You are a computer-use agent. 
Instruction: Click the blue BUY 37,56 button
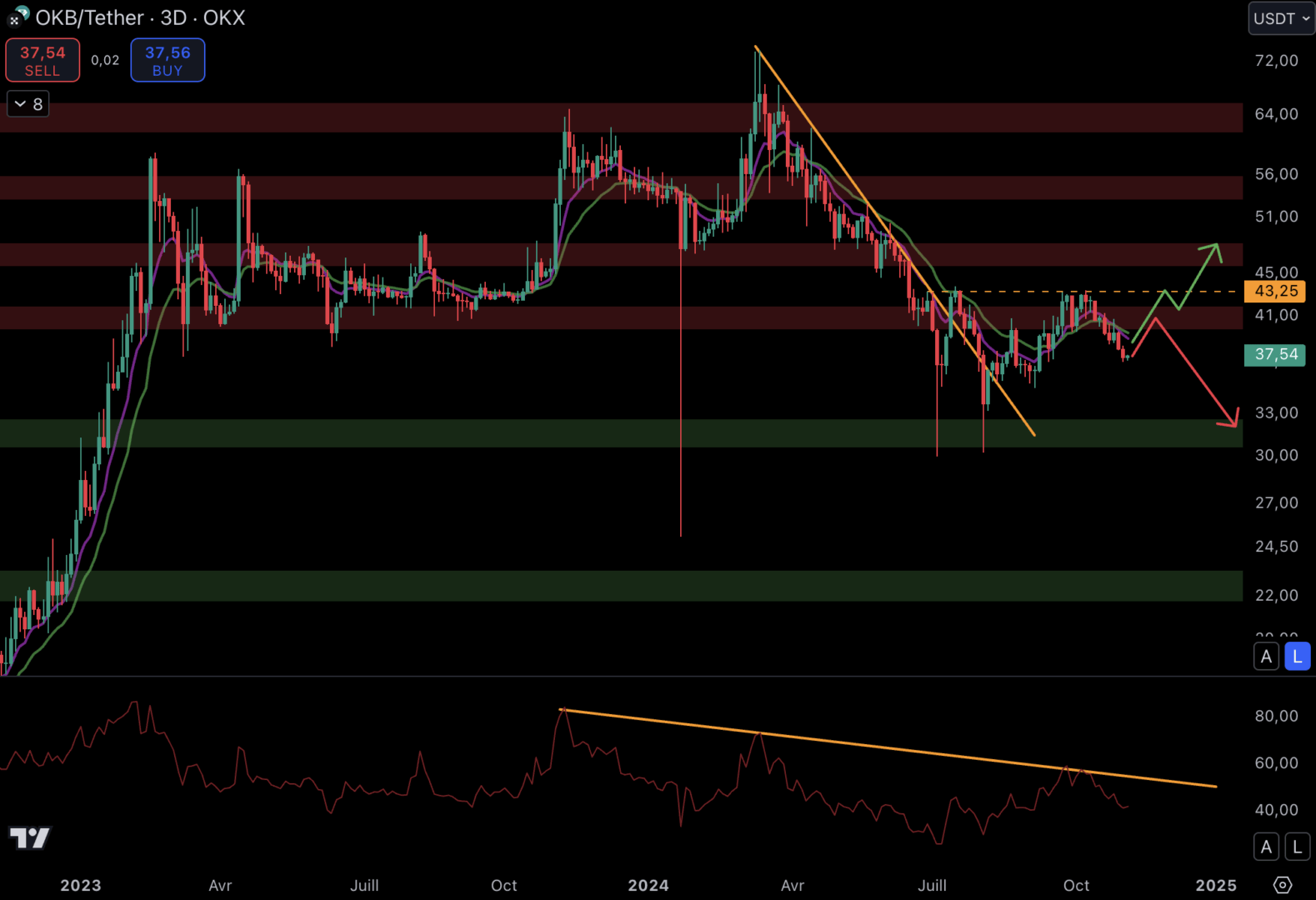[x=168, y=60]
